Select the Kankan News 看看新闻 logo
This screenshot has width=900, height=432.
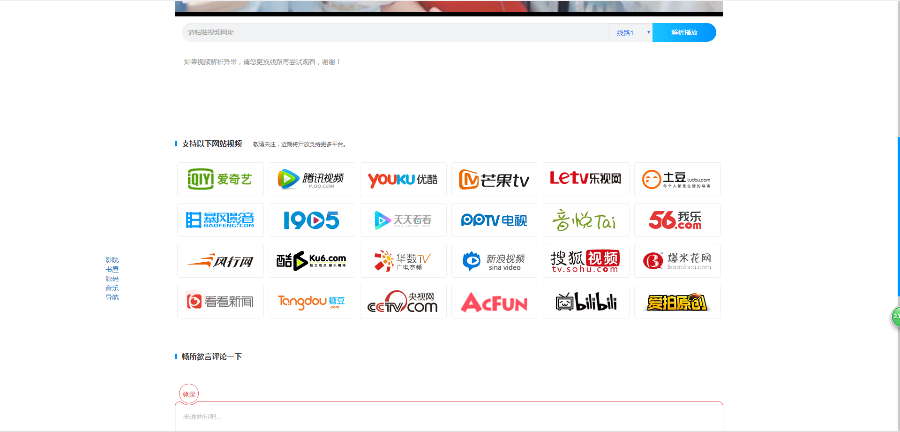tap(220, 302)
